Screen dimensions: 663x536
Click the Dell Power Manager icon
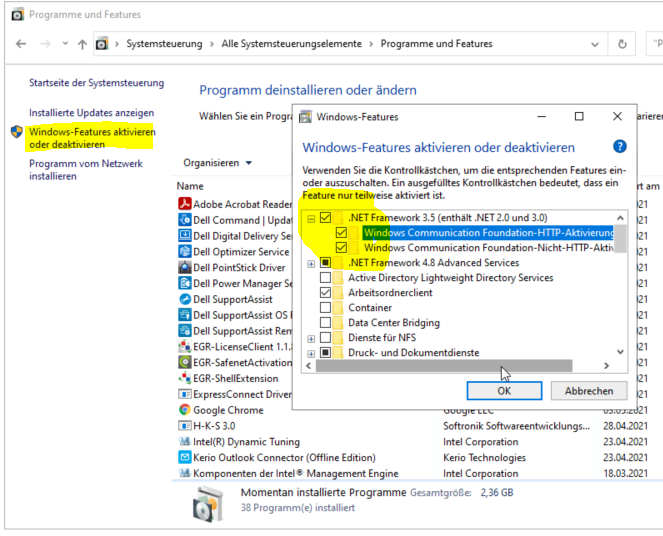click(184, 283)
